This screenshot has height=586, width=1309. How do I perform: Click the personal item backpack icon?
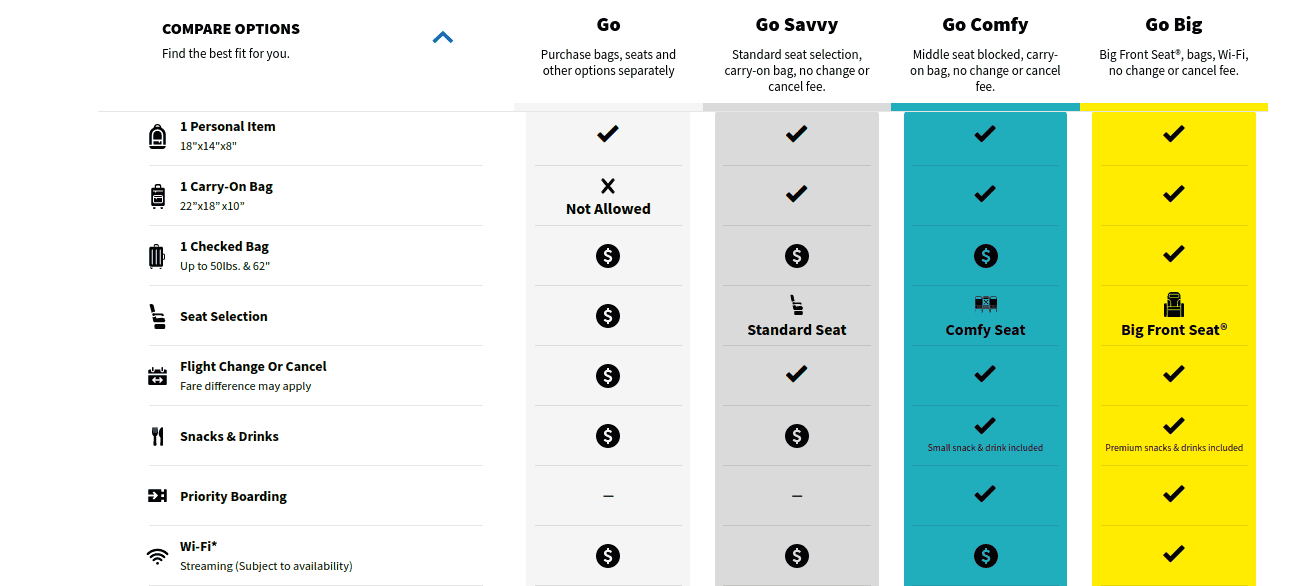pos(157,134)
